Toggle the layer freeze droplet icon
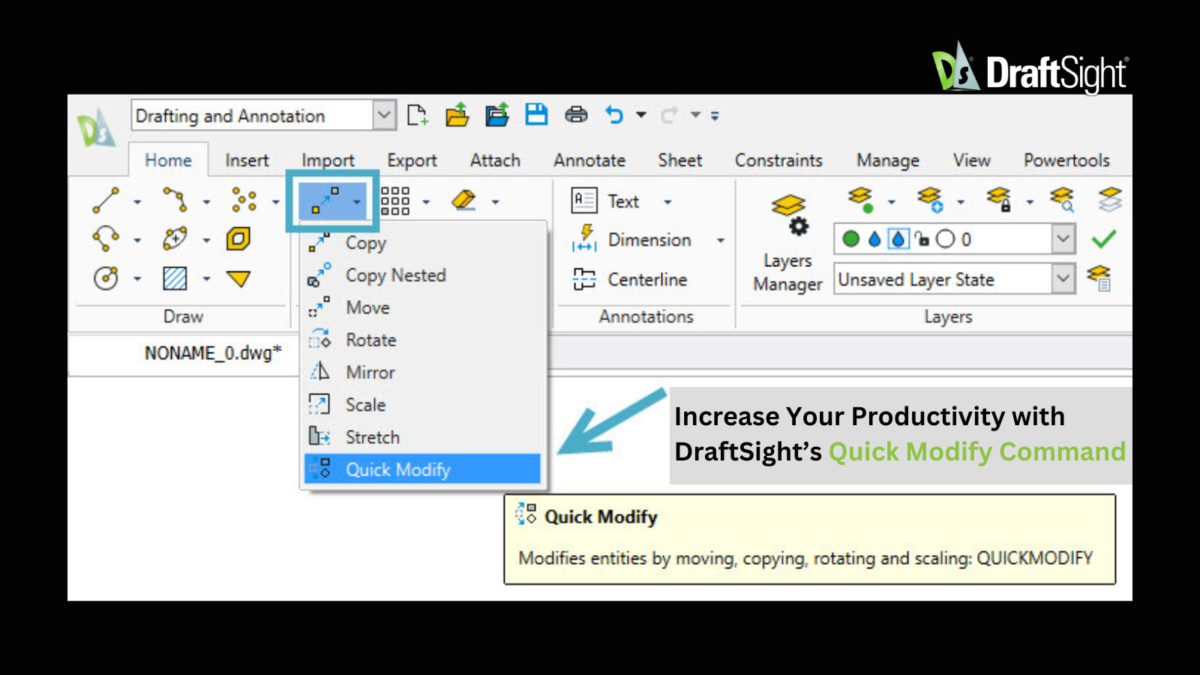1200x675 pixels. 873,238
